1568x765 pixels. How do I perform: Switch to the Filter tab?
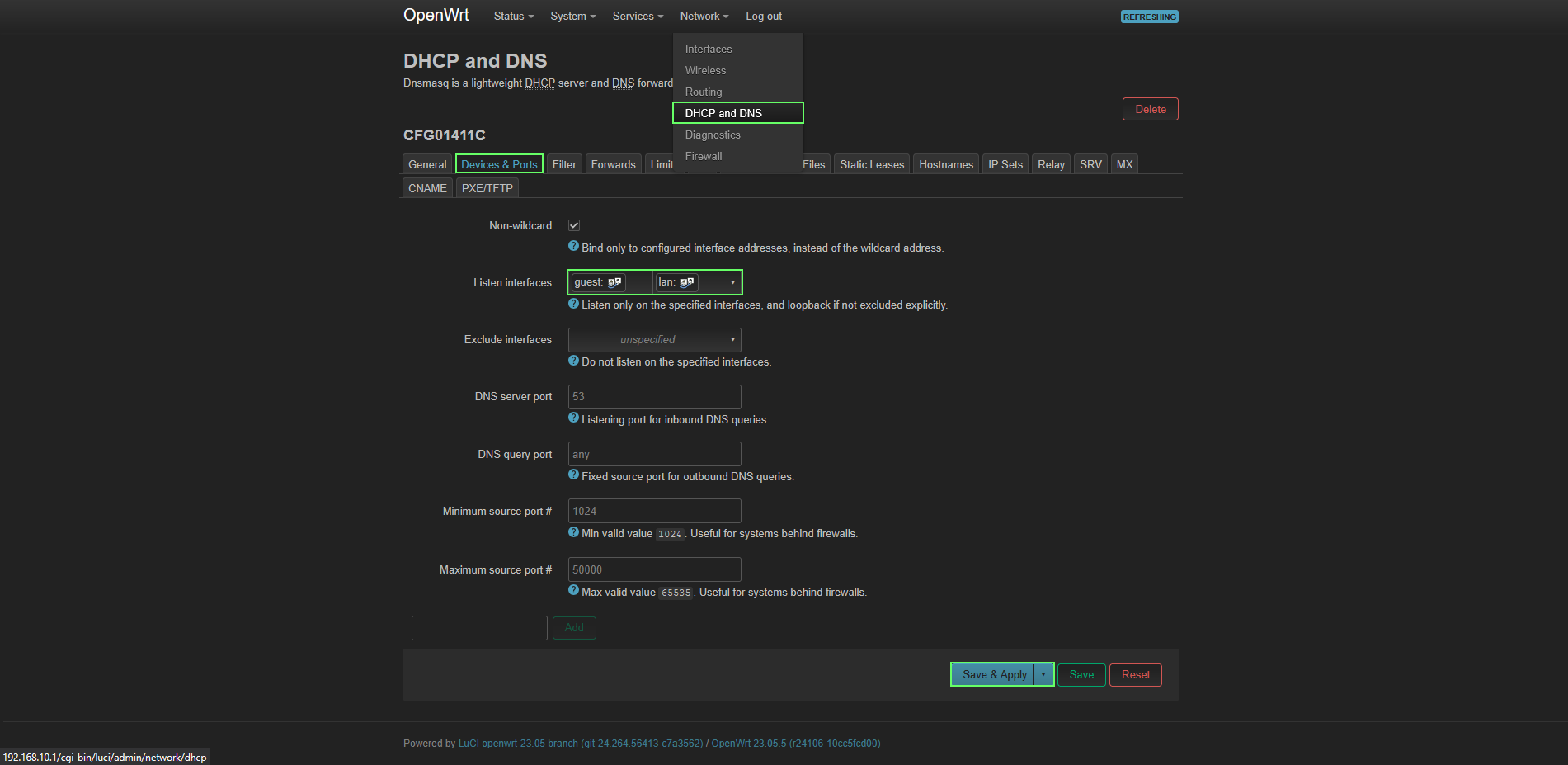pyautogui.click(x=564, y=164)
